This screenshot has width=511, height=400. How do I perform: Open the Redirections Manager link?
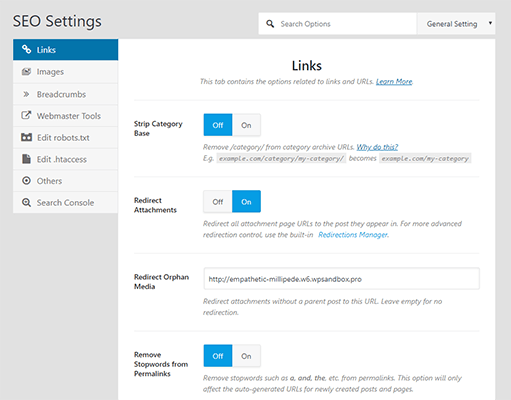pos(353,235)
